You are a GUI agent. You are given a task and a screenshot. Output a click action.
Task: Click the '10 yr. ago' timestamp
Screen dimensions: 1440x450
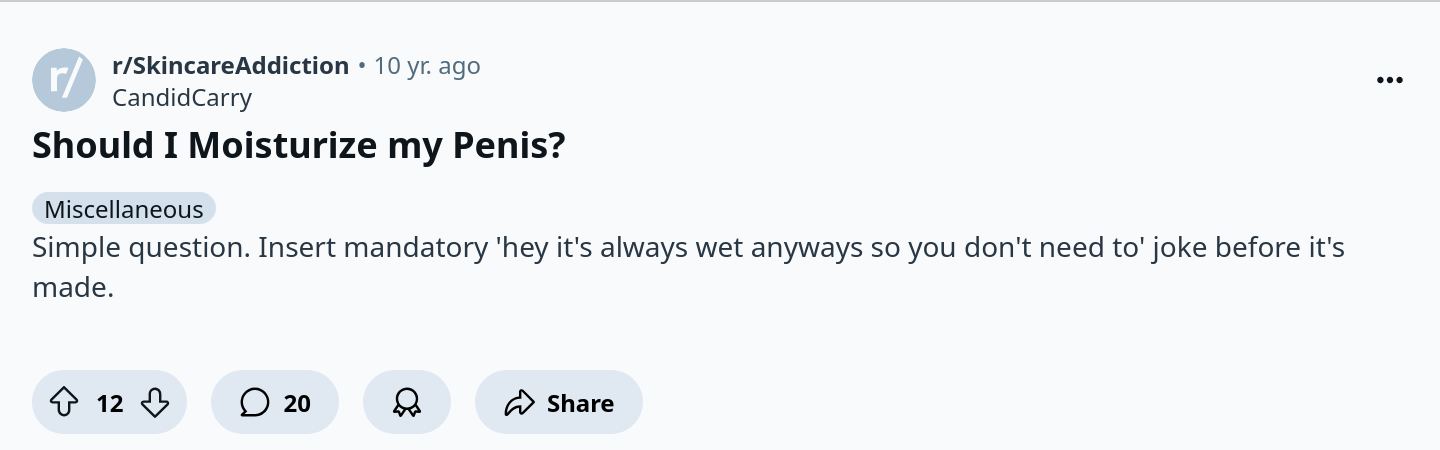[427, 66]
